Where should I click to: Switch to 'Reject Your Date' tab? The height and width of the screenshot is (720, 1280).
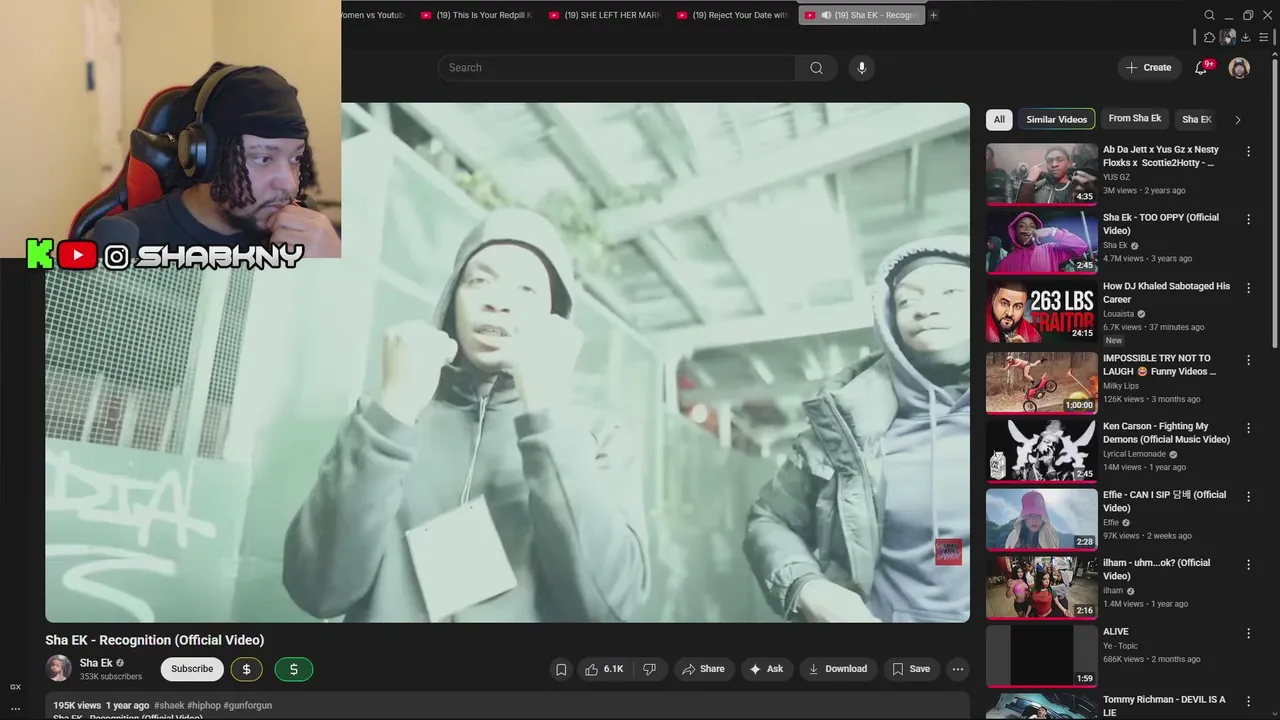click(733, 15)
